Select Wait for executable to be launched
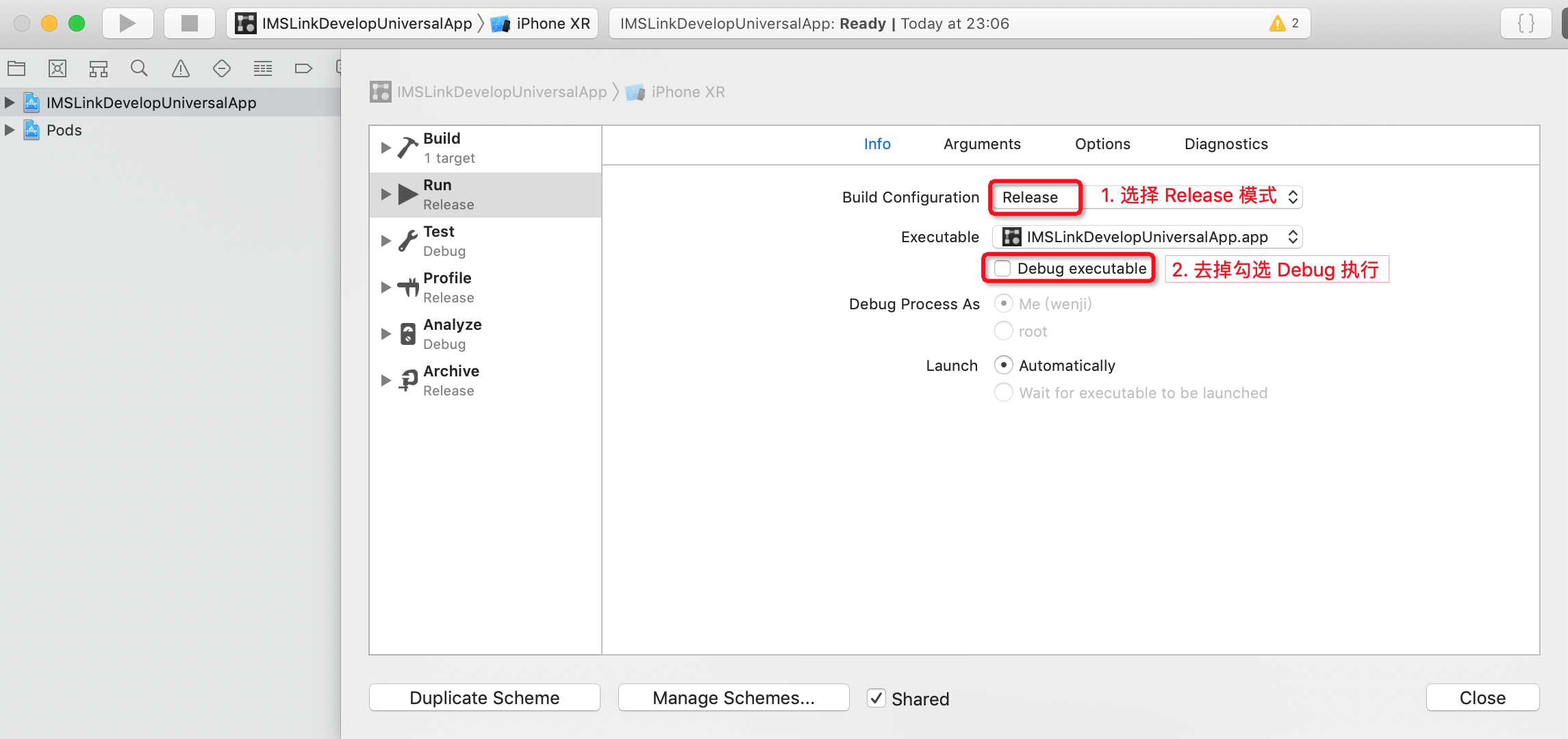1568x739 pixels. 1003,393
